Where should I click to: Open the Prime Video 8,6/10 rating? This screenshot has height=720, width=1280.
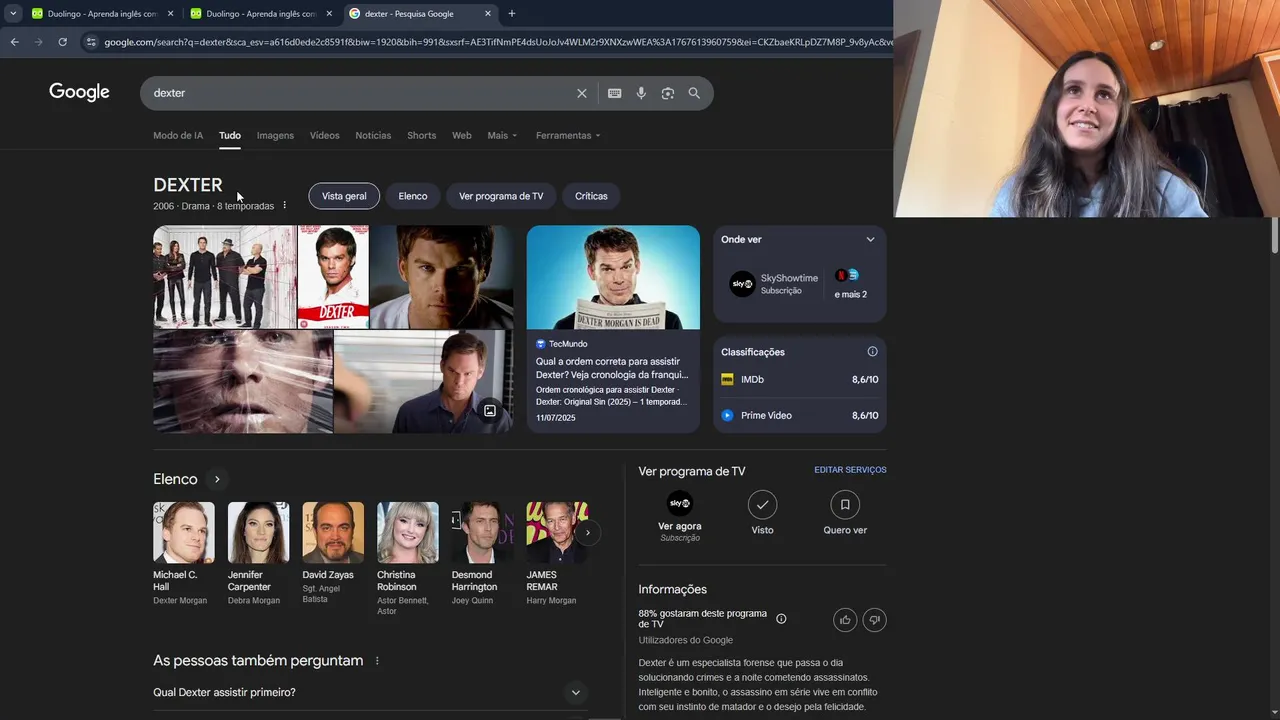click(x=800, y=415)
